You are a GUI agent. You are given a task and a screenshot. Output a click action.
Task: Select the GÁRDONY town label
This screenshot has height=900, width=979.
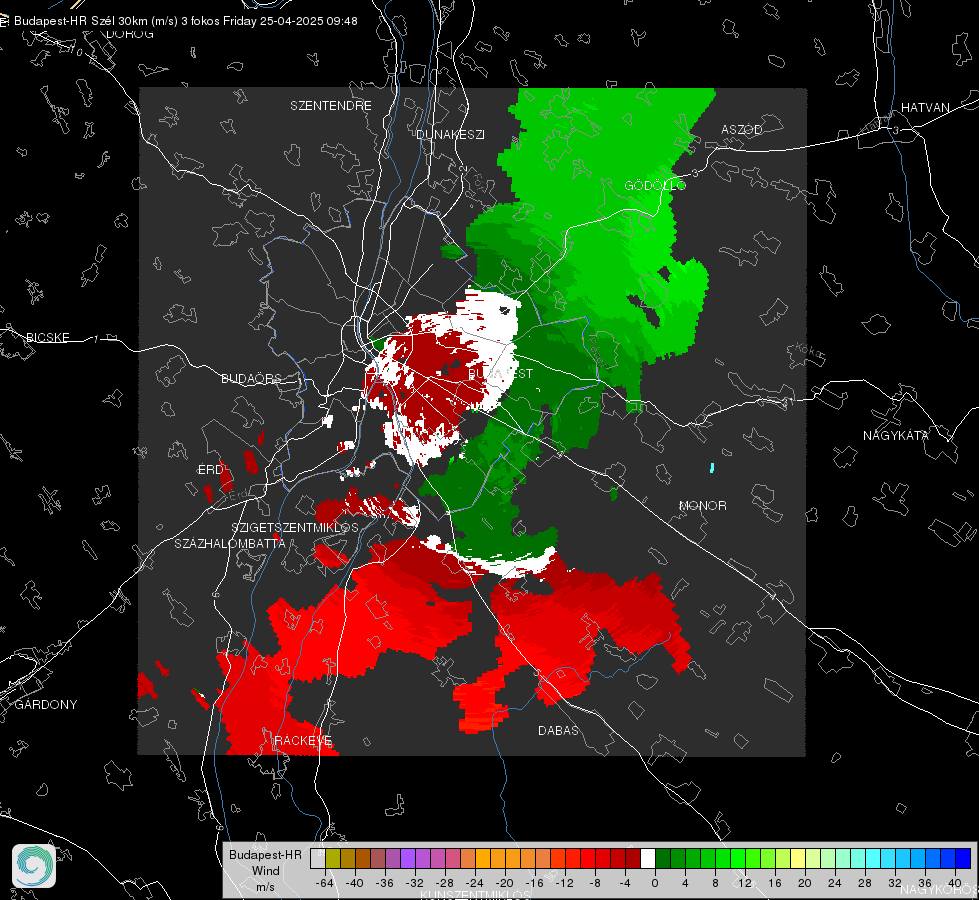pyautogui.click(x=46, y=705)
